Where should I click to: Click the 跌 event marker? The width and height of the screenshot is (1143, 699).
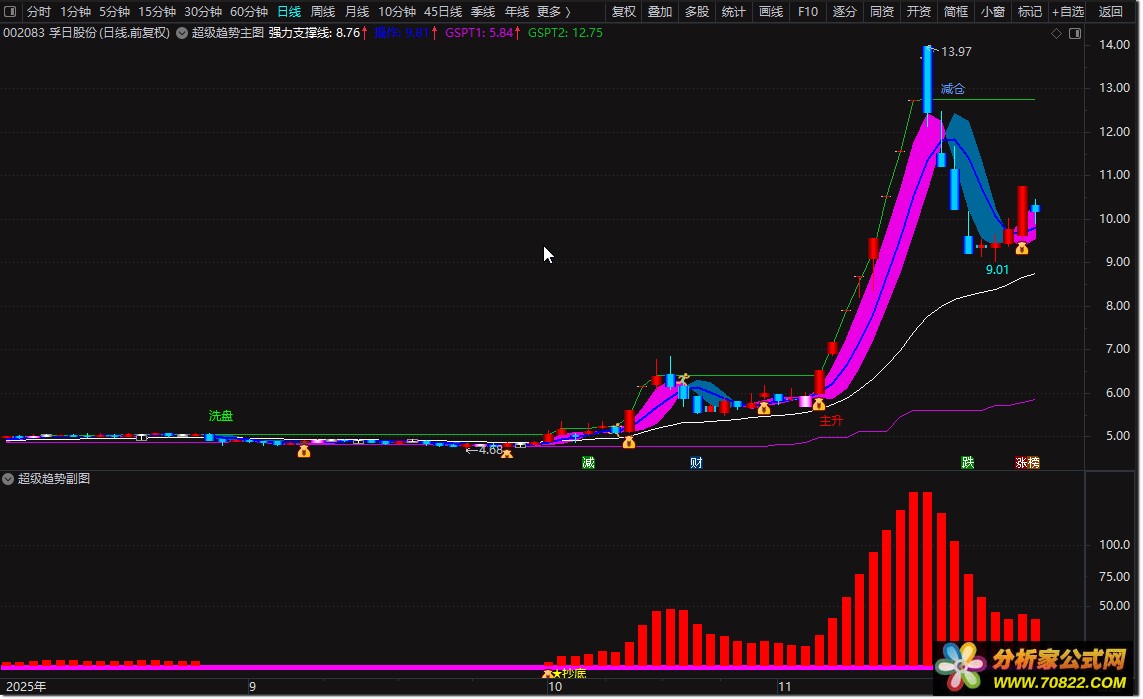click(x=967, y=462)
